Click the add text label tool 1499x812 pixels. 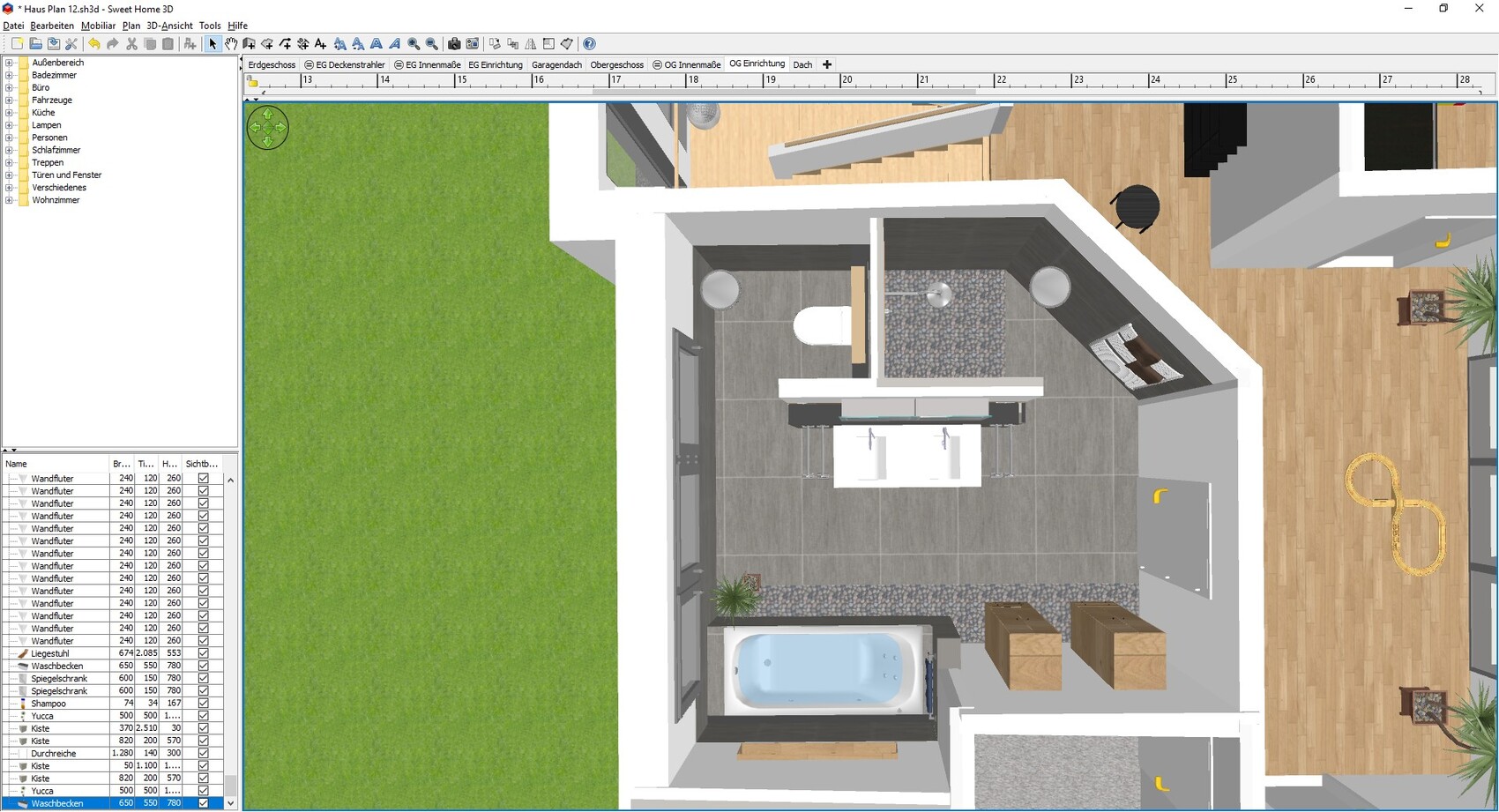321,44
